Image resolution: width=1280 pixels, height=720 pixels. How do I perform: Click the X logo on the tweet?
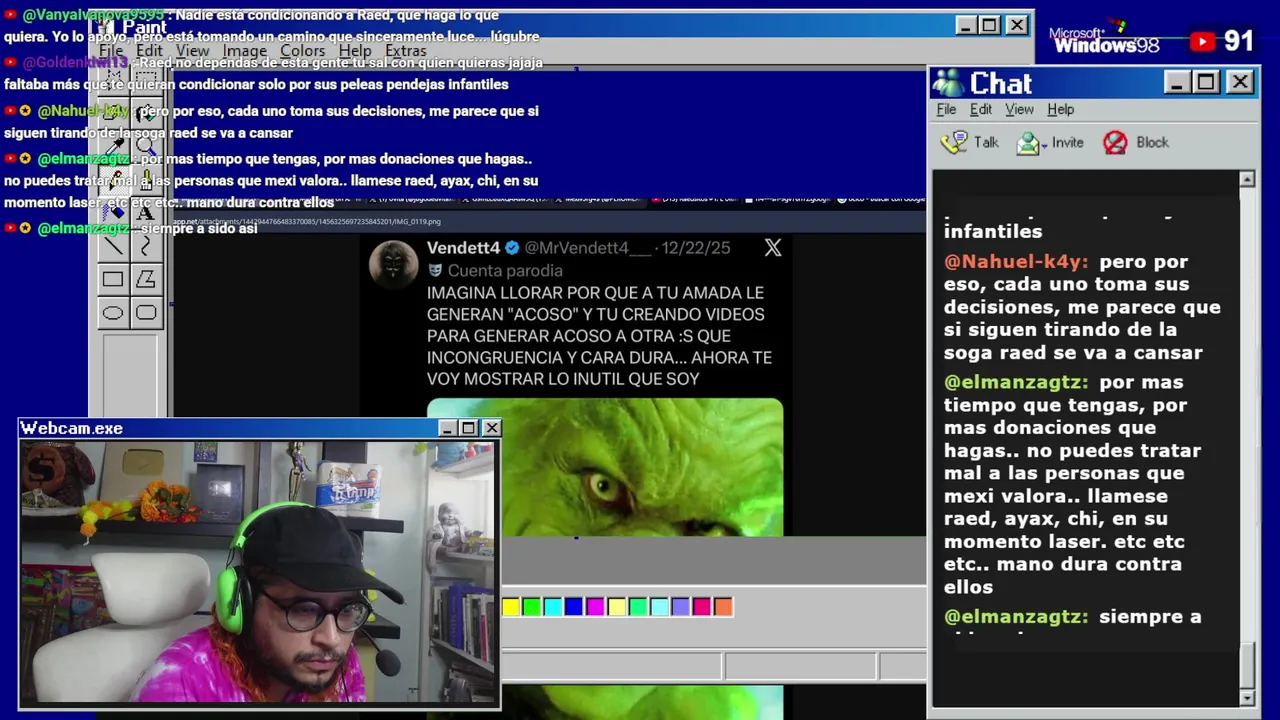click(773, 248)
